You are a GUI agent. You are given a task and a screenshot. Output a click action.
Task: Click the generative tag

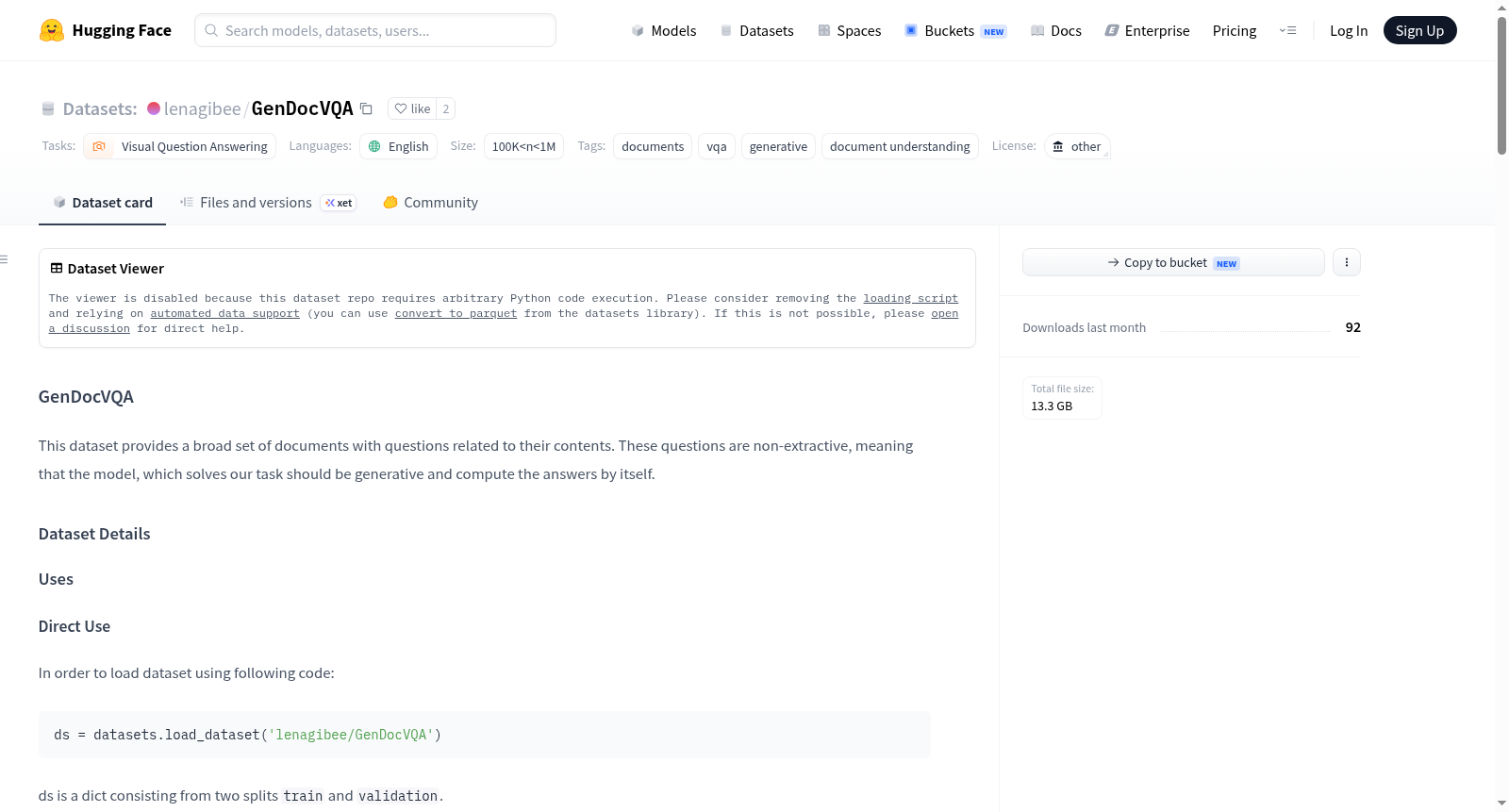pyautogui.click(x=778, y=146)
